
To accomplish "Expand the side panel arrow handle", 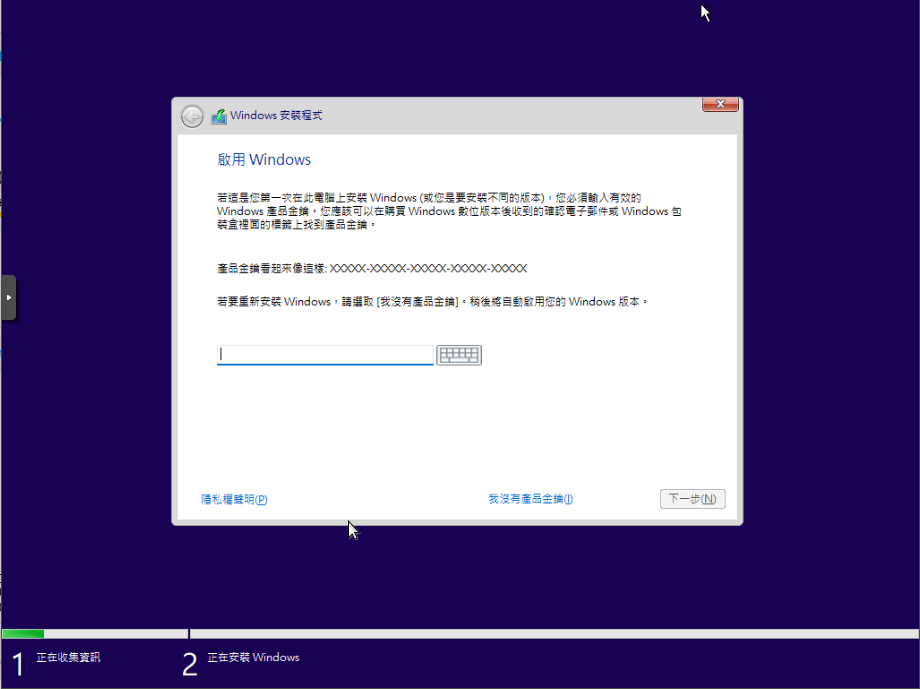I will 8,298.
